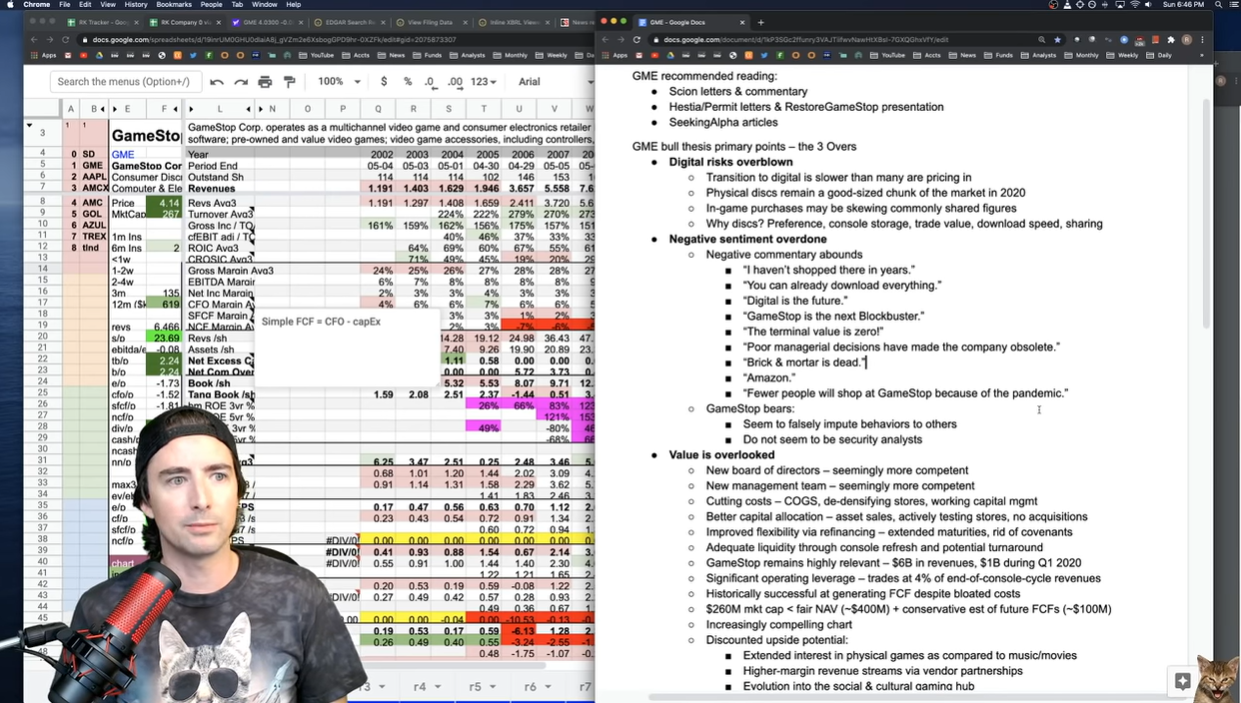Close the GME - Google Docs tab
The height and width of the screenshot is (703, 1241).
(742, 21)
